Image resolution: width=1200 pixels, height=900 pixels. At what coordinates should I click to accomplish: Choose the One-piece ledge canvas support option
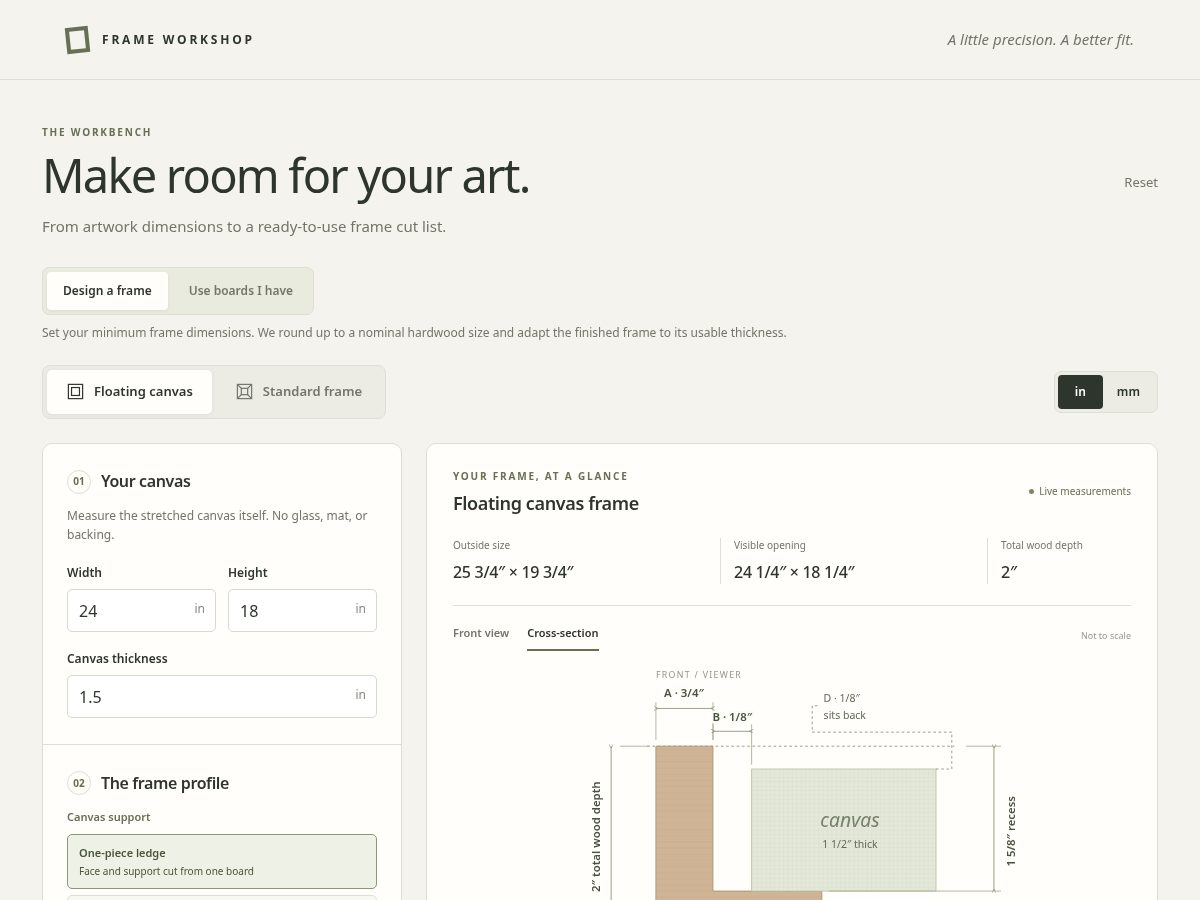(222, 862)
